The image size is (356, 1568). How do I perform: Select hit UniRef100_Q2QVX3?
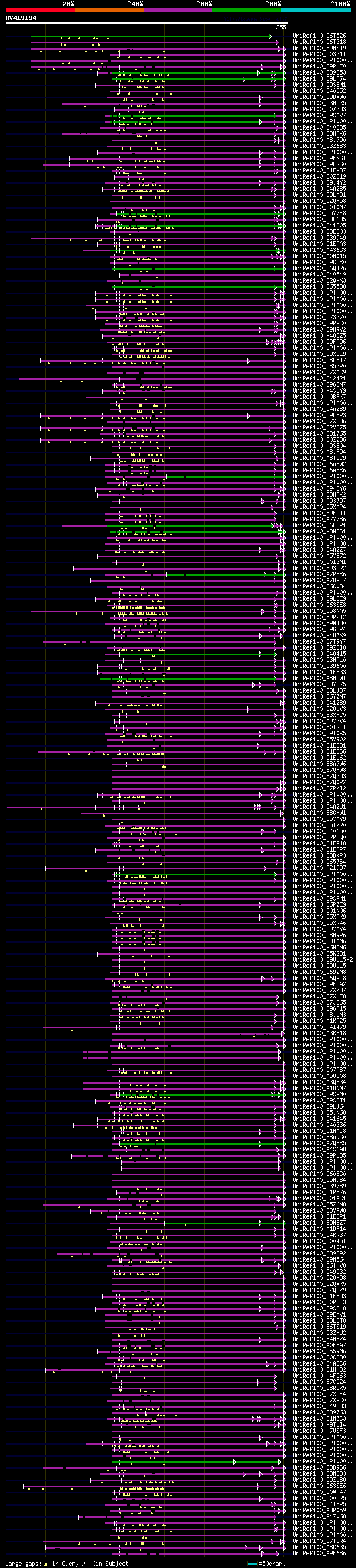point(319,280)
